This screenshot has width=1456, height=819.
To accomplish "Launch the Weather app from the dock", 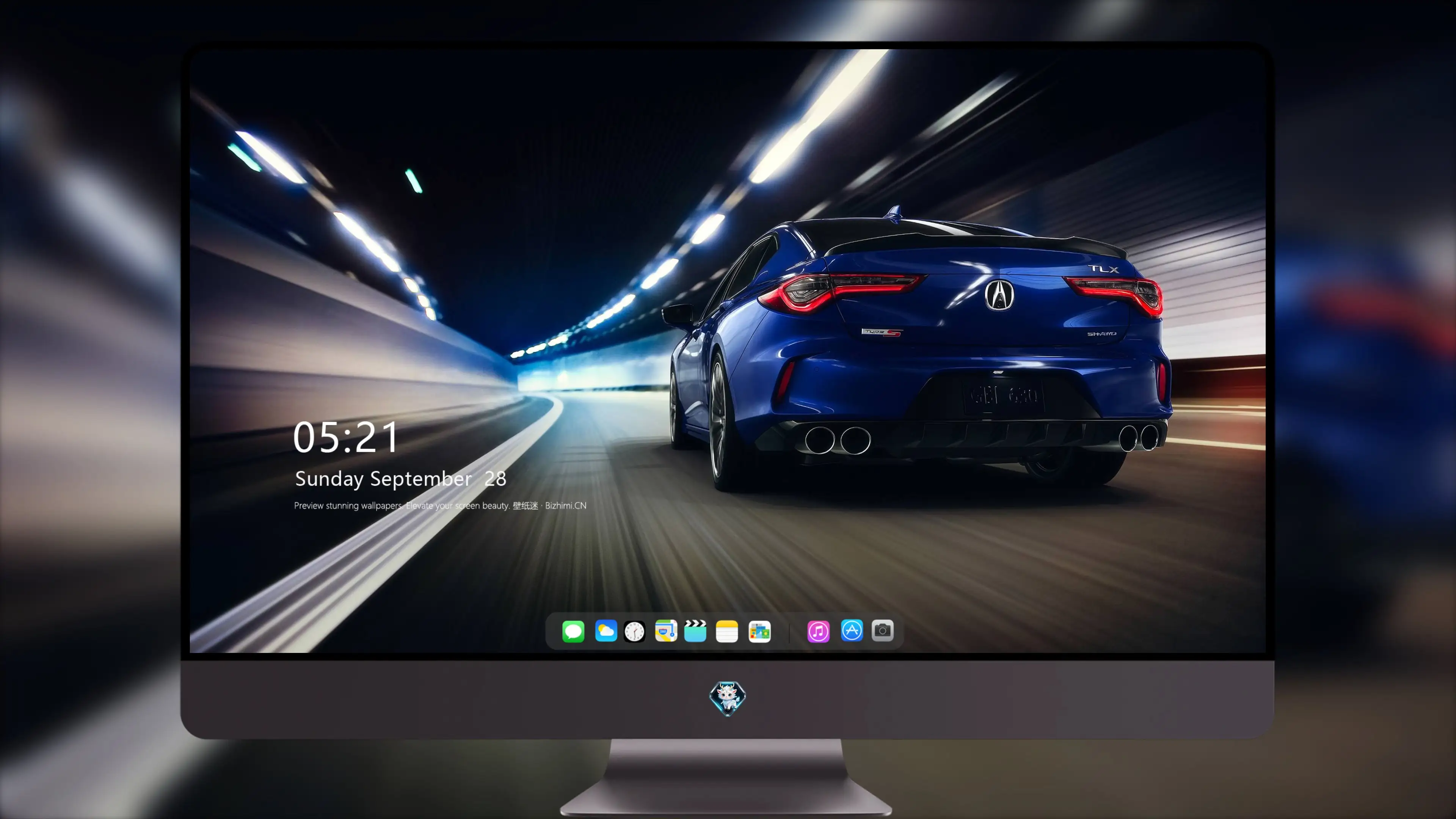I will (606, 631).
